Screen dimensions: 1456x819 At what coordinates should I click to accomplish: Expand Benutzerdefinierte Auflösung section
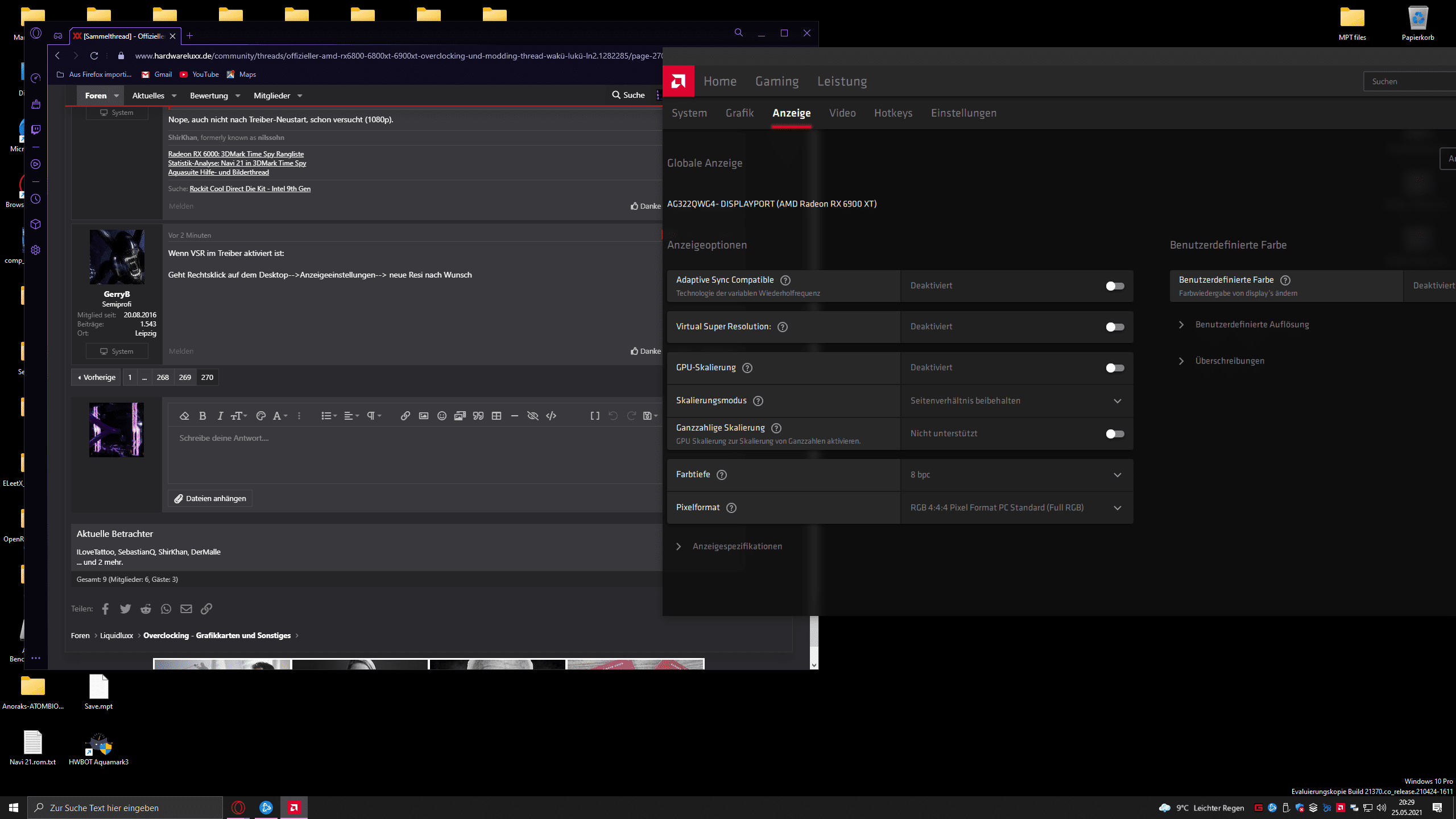(1244, 325)
